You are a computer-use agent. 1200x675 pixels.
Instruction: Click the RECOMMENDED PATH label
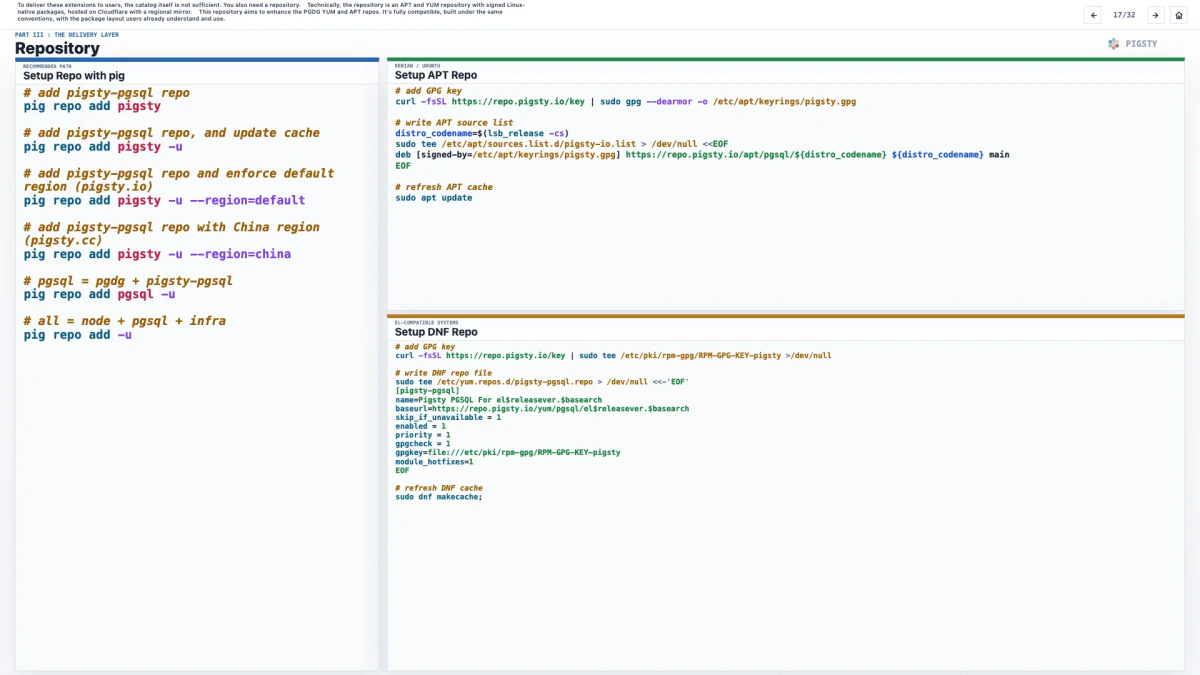pyautogui.click(x=48, y=66)
